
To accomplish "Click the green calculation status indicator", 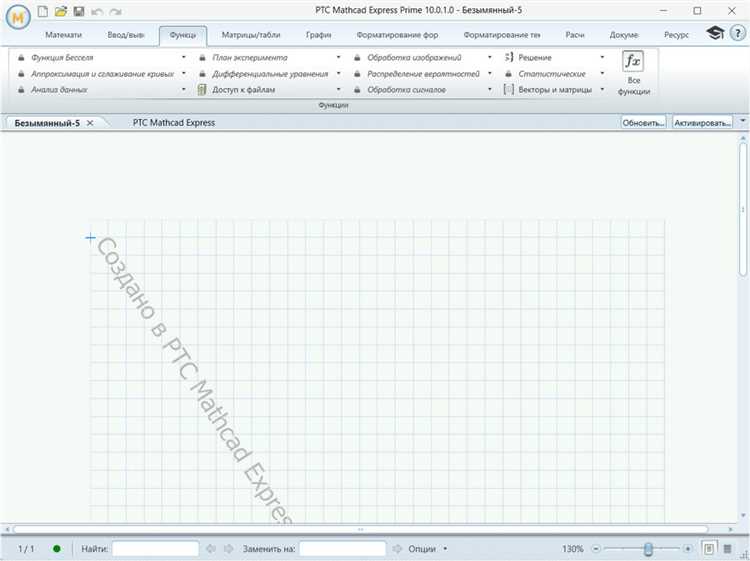I will pyautogui.click(x=56, y=549).
